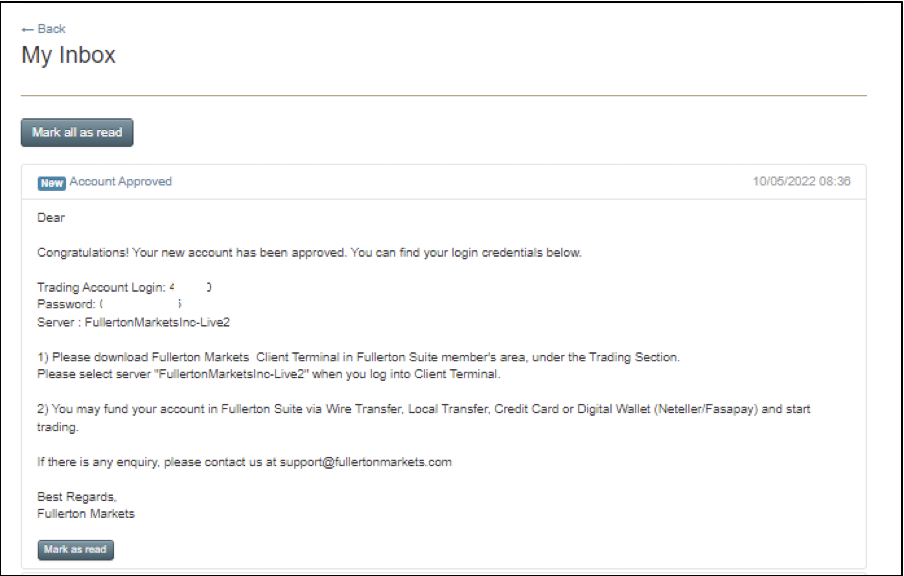Click the support@fullertonmarkets.com email address
Screen dimensions: 904x576
pyautogui.click(x=366, y=462)
